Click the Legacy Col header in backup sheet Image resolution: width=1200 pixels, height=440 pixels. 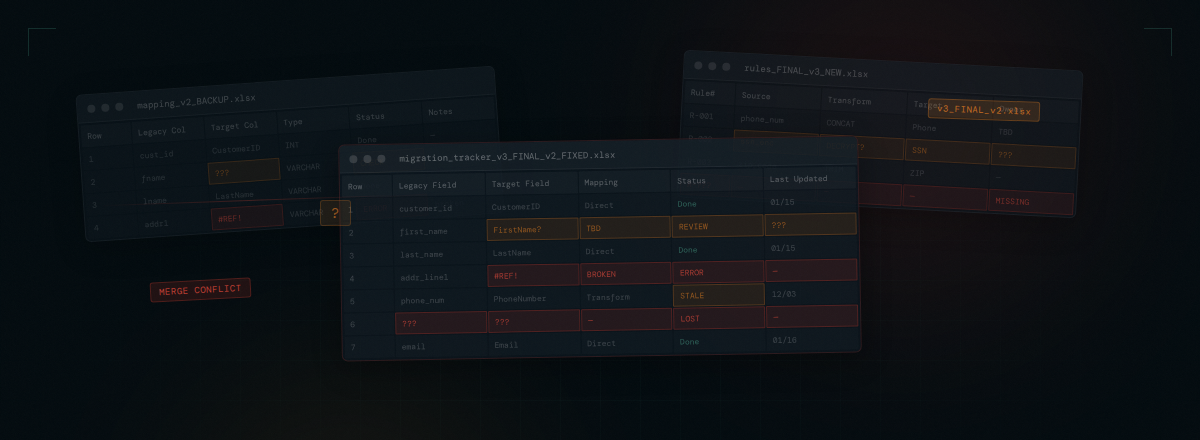tap(165, 130)
